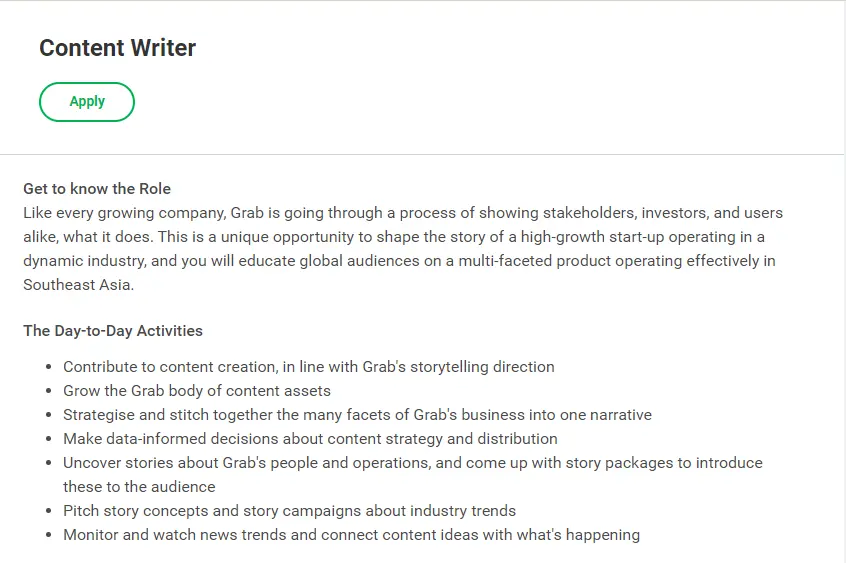Screen dimensions: 846x563
Task: Select the "Uncover stories about Grab's people" line
Action: tap(412, 463)
